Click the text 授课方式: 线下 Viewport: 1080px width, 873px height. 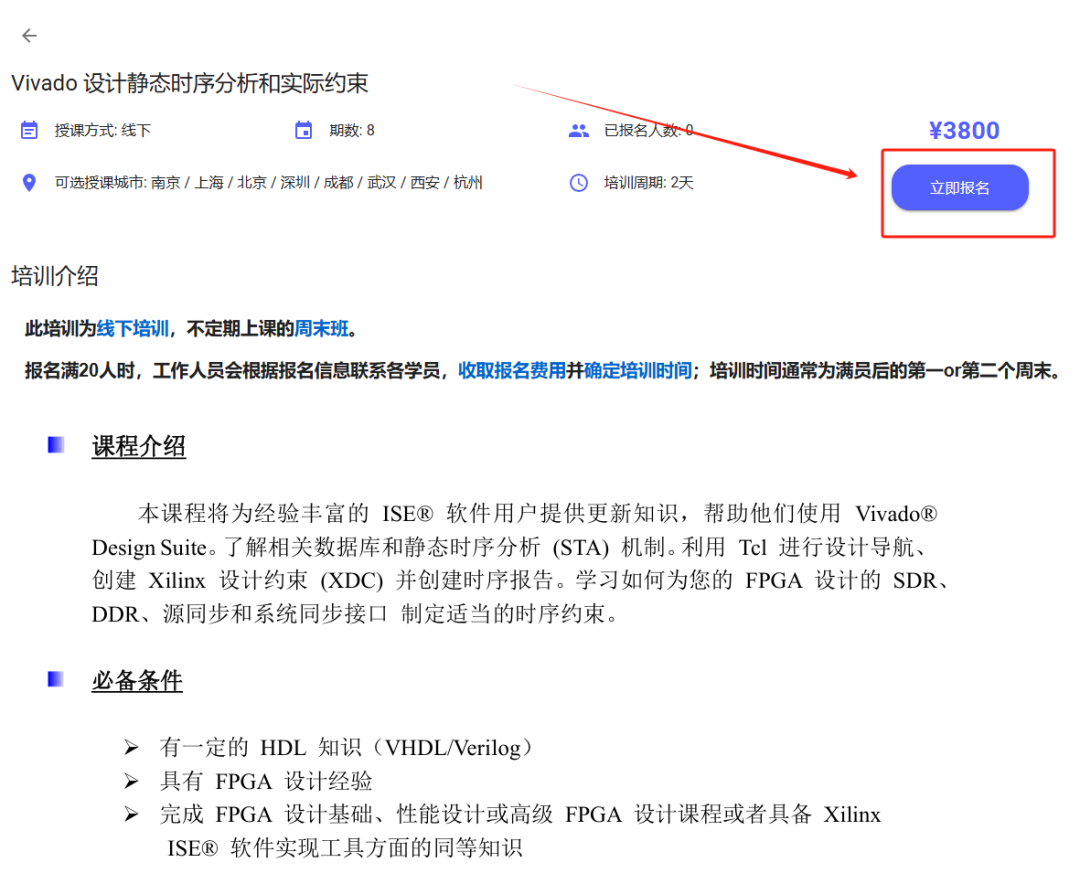(103, 130)
